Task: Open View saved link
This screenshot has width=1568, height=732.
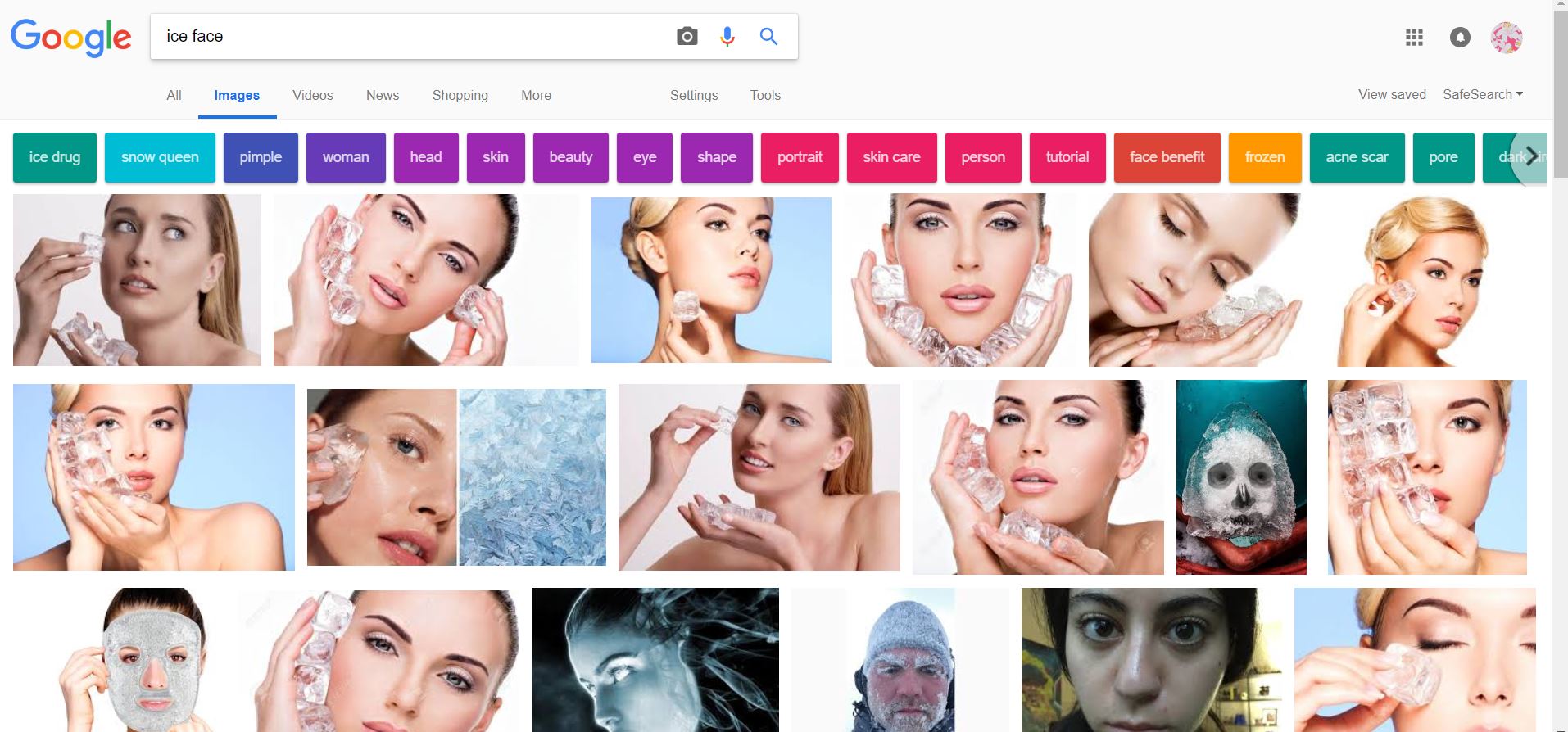Action: [x=1392, y=94]
